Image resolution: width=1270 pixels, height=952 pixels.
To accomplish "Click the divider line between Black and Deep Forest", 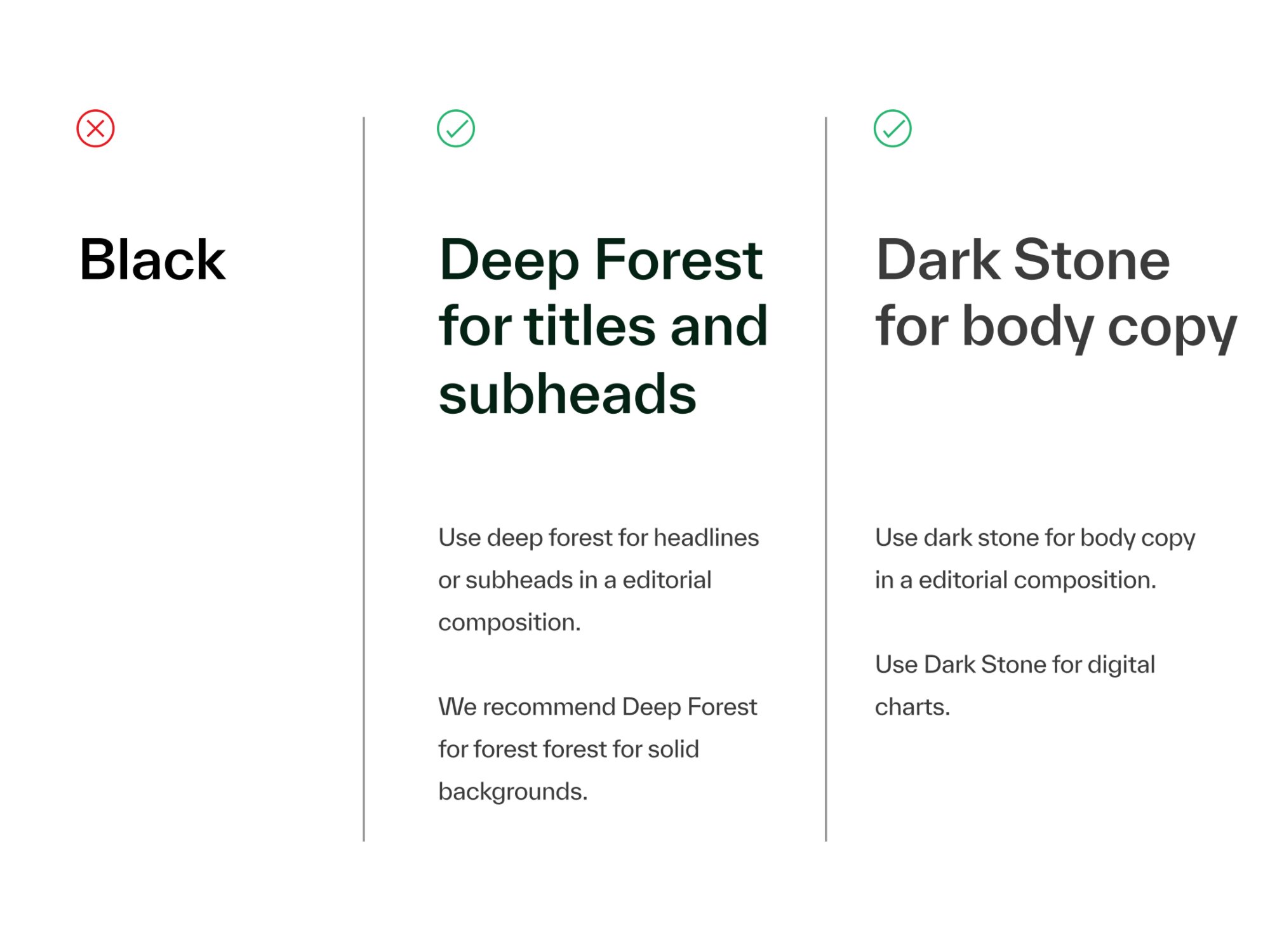I will point(364,479).
